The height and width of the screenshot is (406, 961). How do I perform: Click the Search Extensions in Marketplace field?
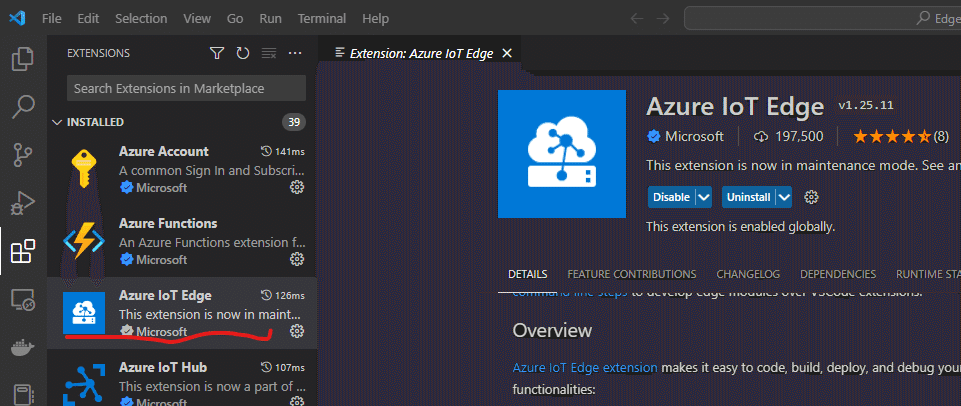(186, 88)
